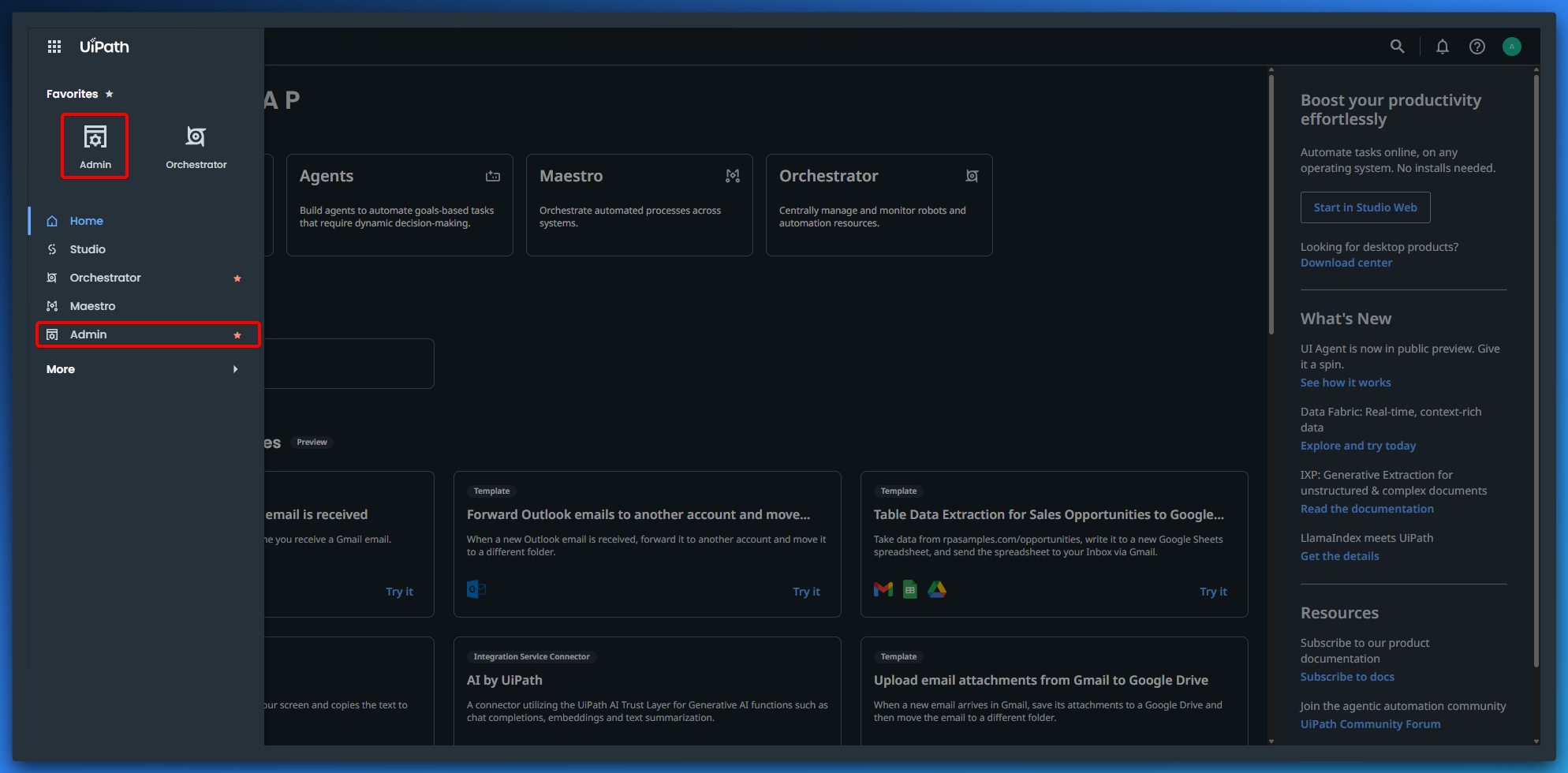The height and width of the screenshot is (773, 1568).
Task: Open the UiPath Community Forum link
Action: 1370,724
